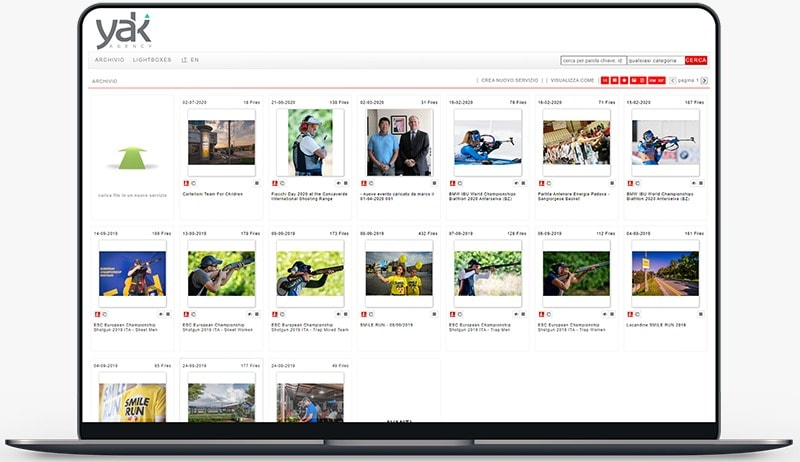Toggle eye icon on BMW IBU 167 Files card

[x=693, y=183]
